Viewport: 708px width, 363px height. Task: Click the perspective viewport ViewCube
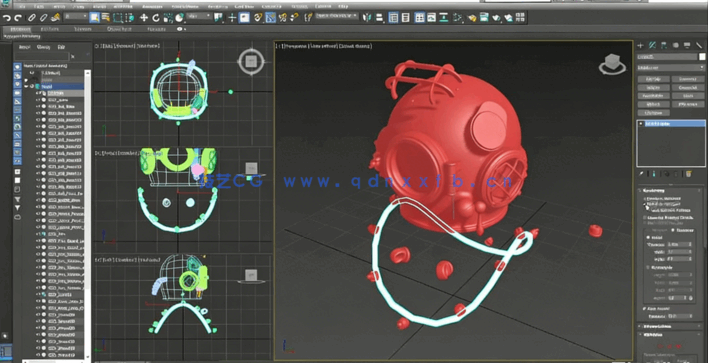pyautogui.click(x=612, y=64)
